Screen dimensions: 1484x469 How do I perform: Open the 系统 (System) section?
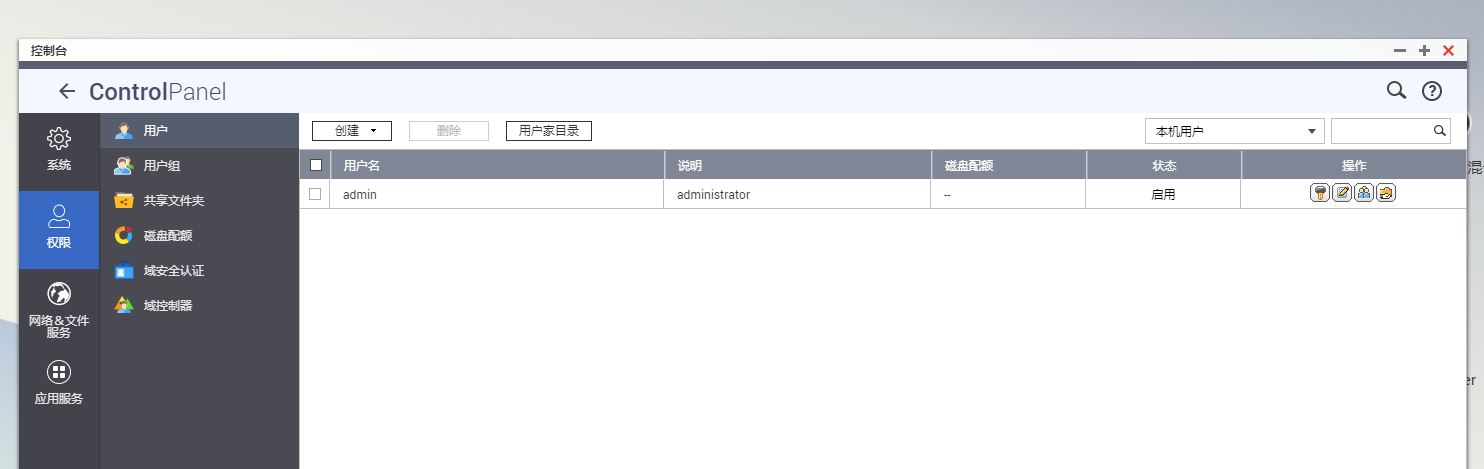coord(59,148)
